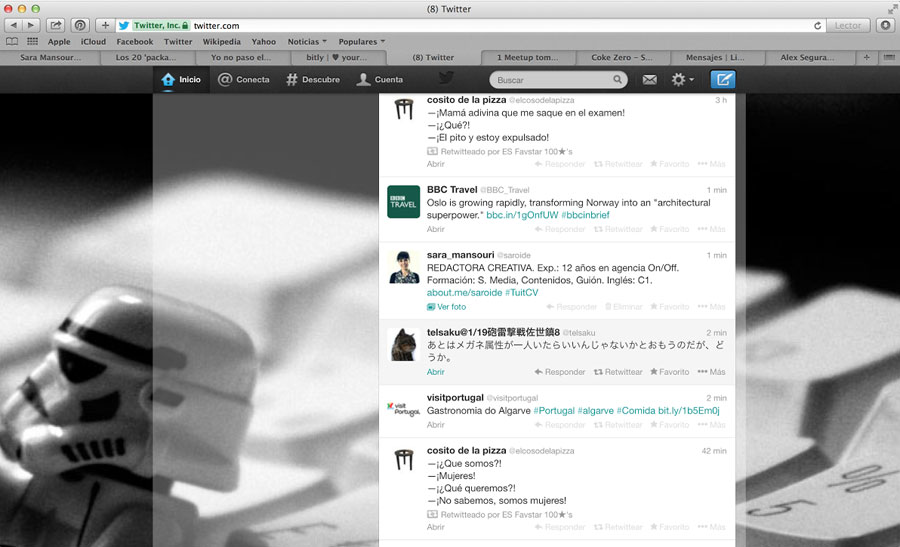This screenshot has height=547, width=900.
Task: Expand telsaku tweet with Abrir
Action: pos(436,372)
